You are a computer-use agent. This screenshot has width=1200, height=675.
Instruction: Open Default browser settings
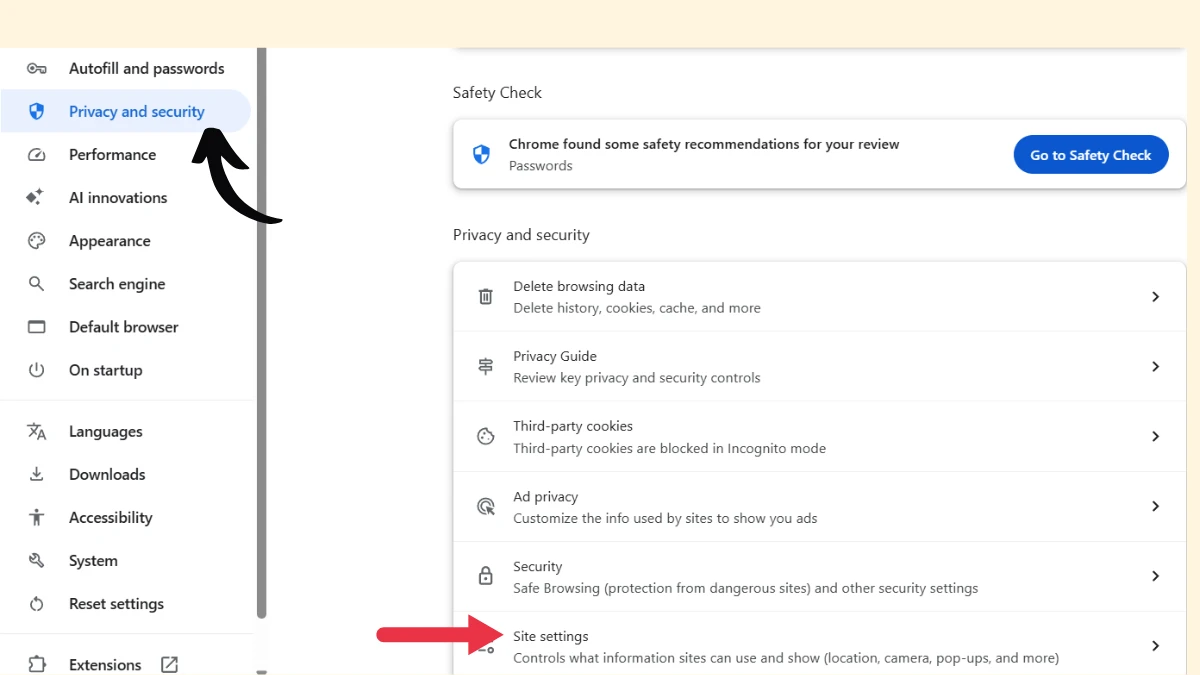125,327
